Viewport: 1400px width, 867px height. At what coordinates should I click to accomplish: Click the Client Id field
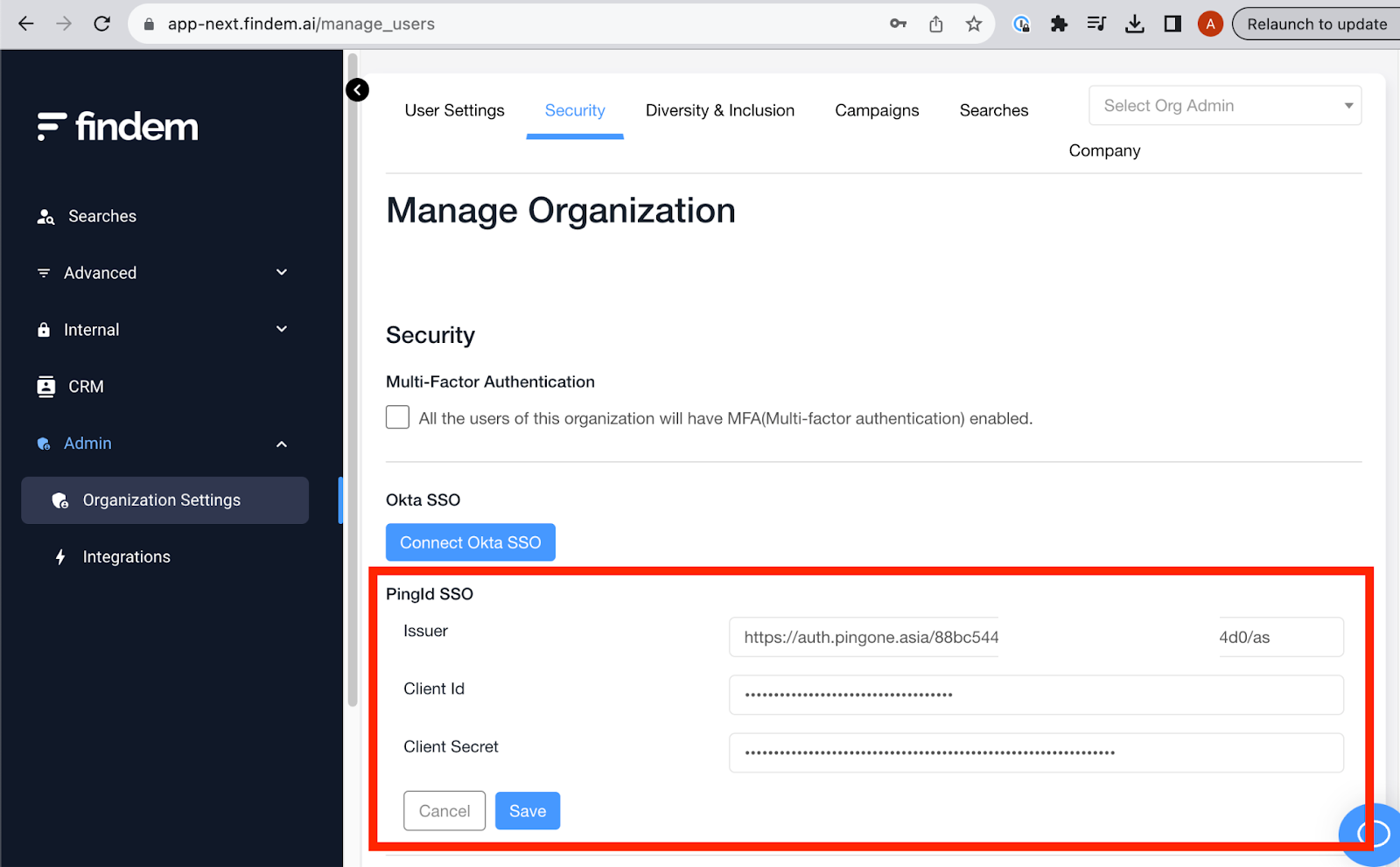click(1036, 695)
